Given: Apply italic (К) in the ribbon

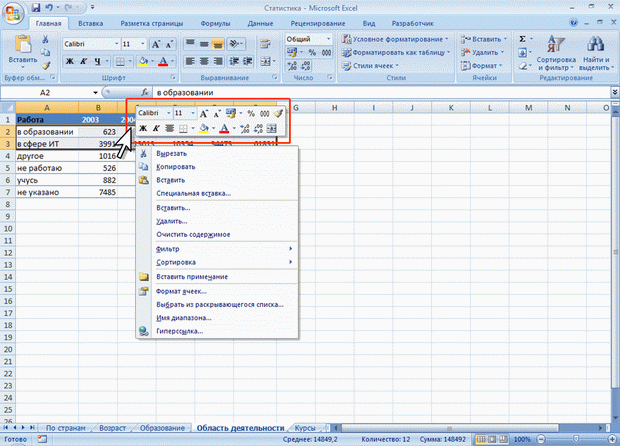Looking at the screenshot, I should [83, 61].
